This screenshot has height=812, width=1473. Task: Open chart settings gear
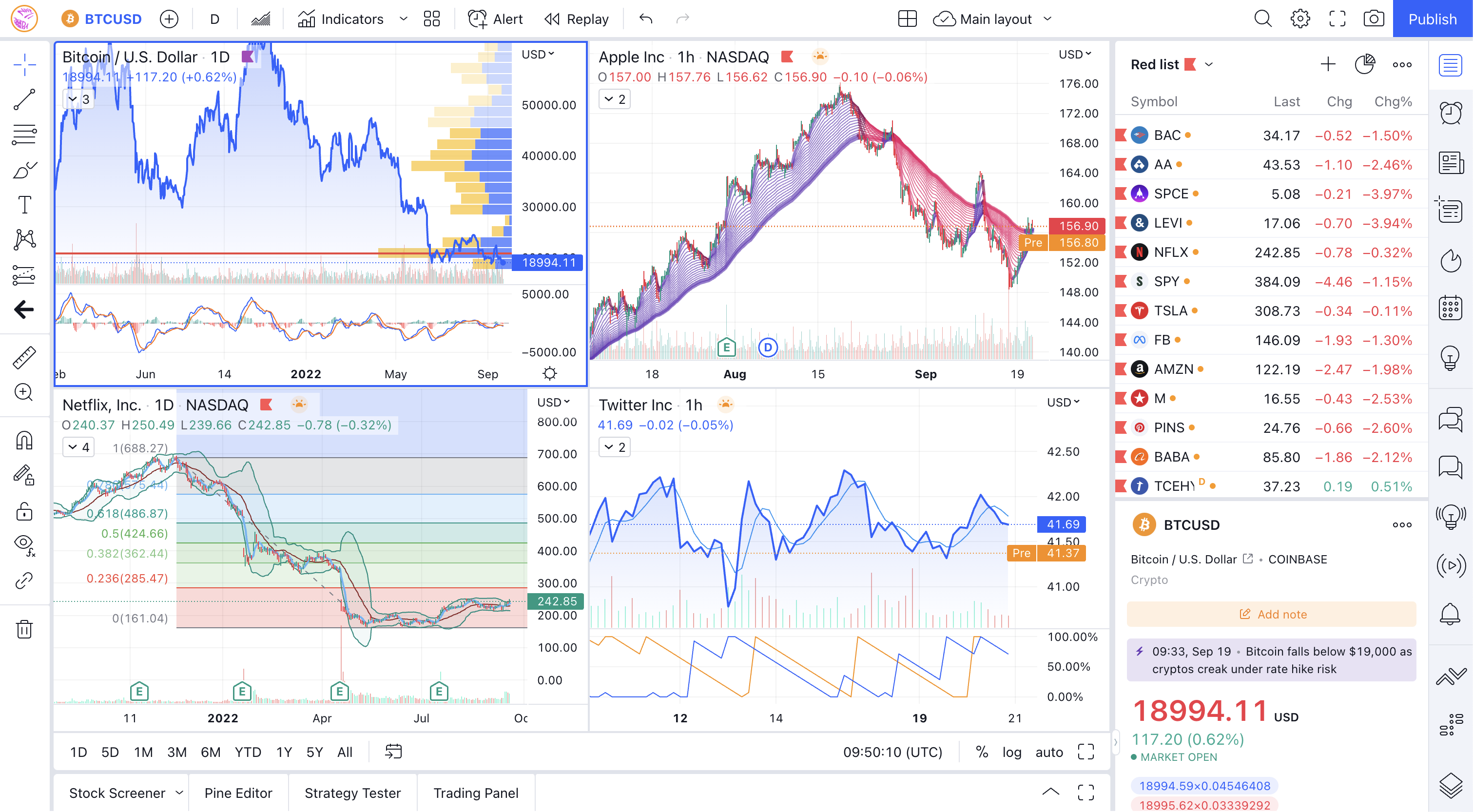(1300, 19)
